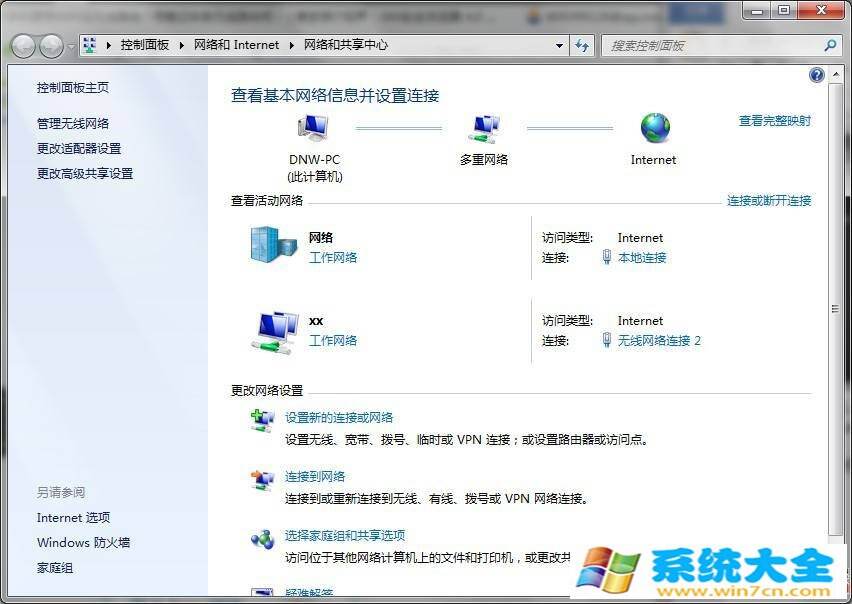
Task: Click the address bar control panel icon
Action: pyautogui.click(x=90, y=45)
